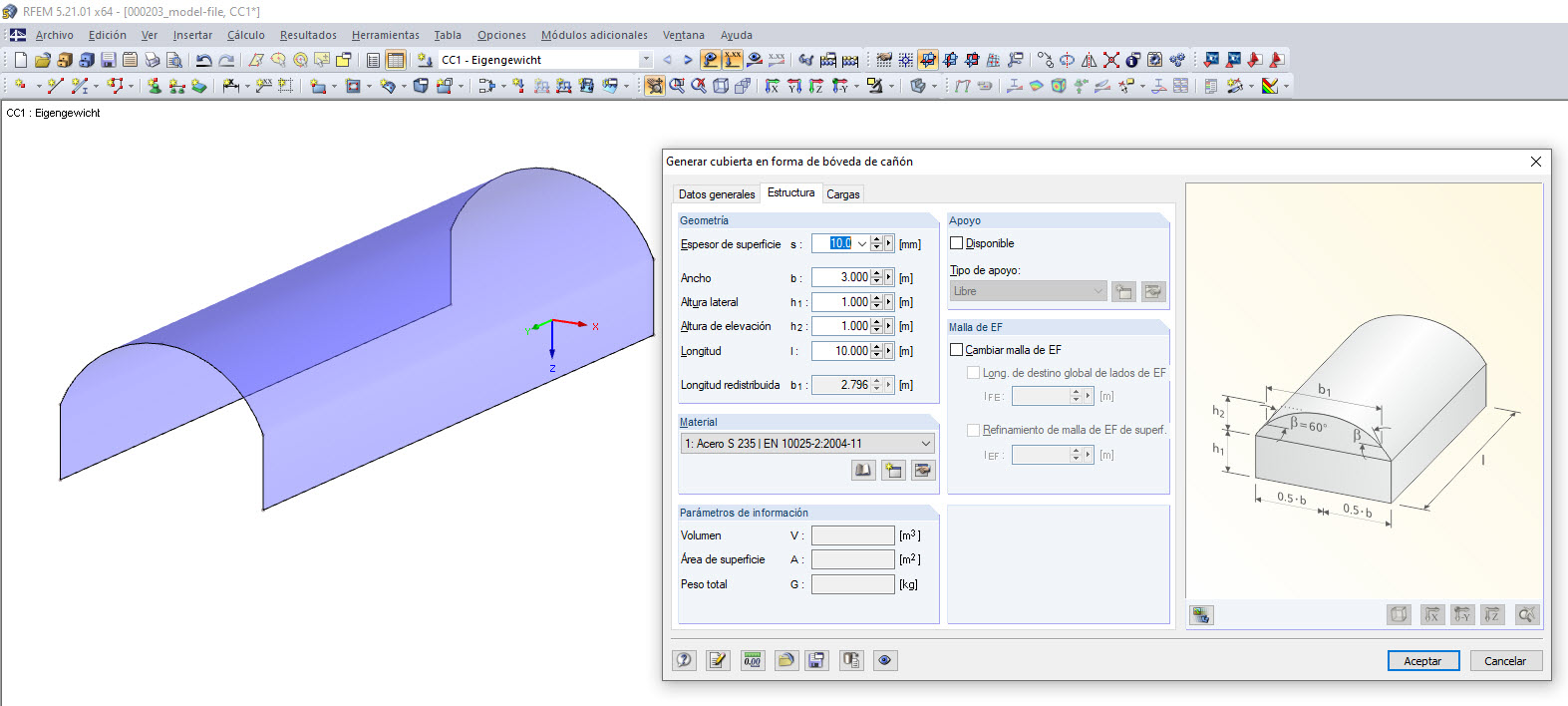
Task: Open arrow menu beside Espesor de superficie
Action: tap(889, 243)
